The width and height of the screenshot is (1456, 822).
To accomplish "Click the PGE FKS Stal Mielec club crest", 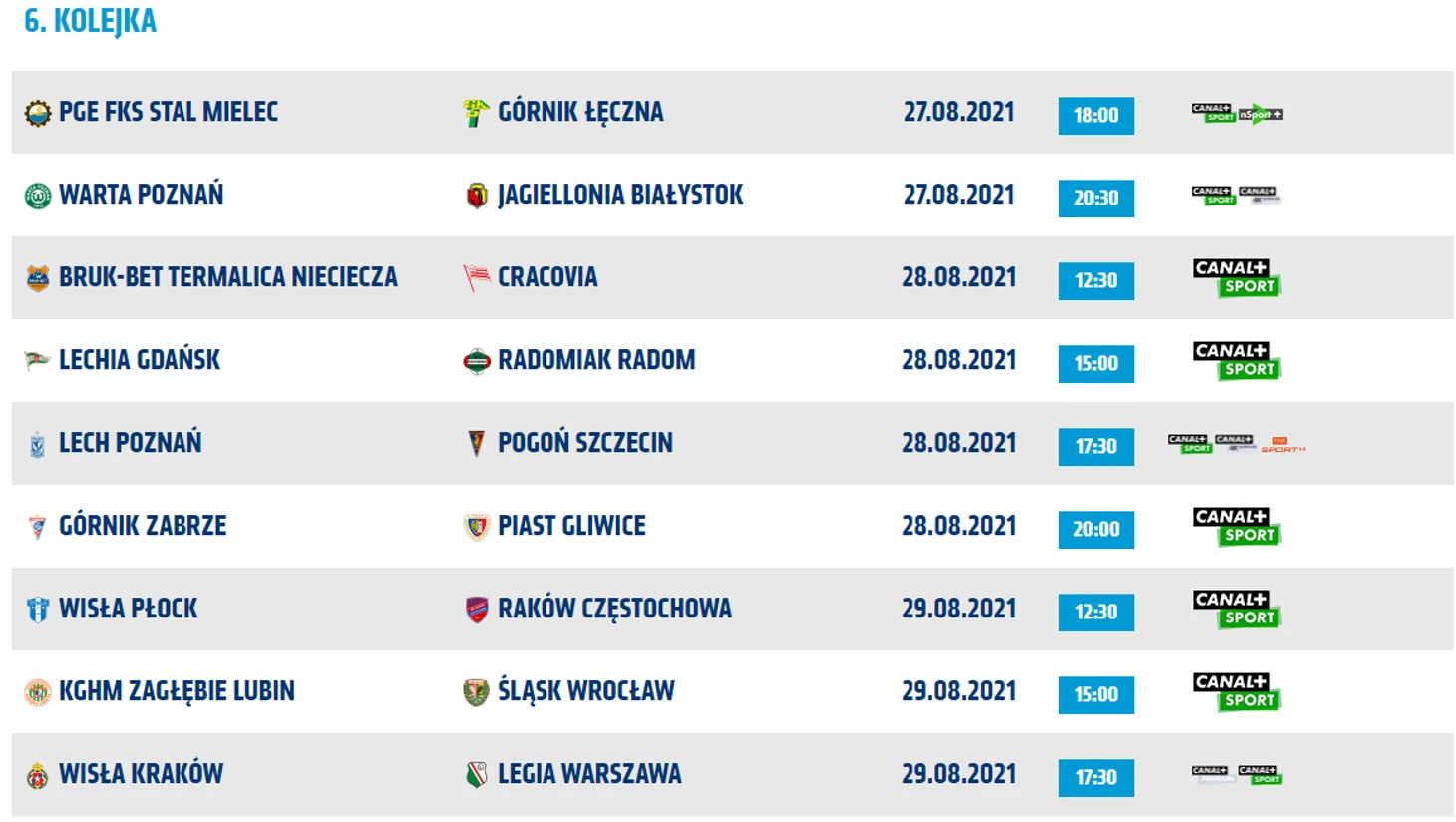I will [38, 114].
